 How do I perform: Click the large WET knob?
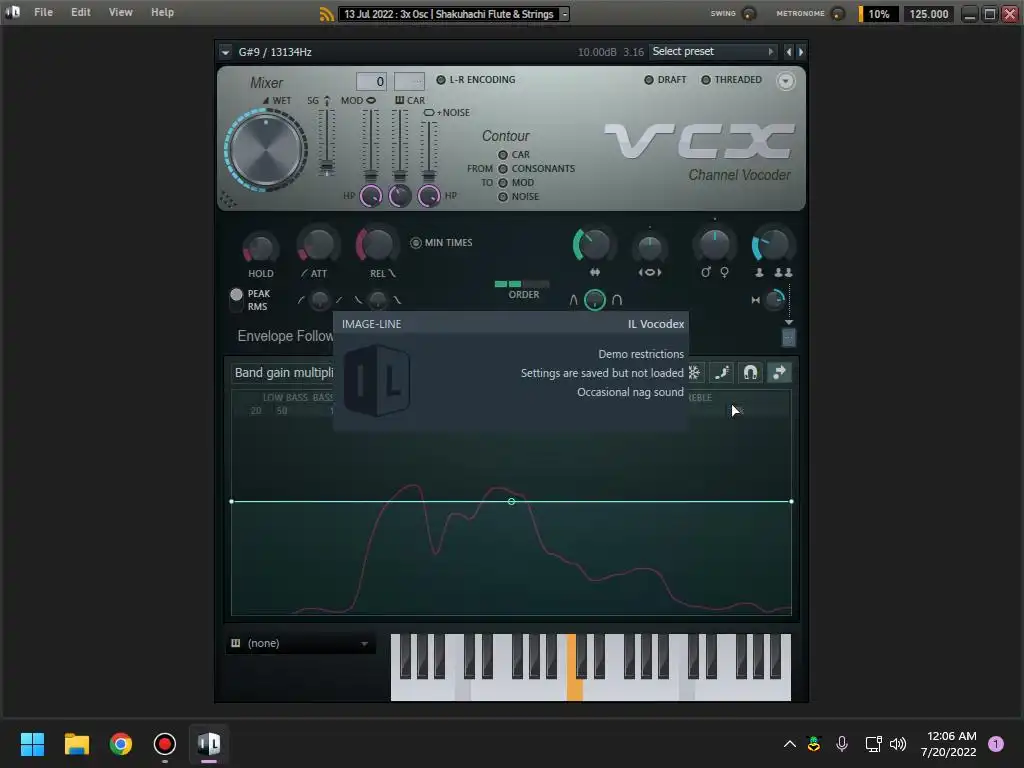coord(266,150)
